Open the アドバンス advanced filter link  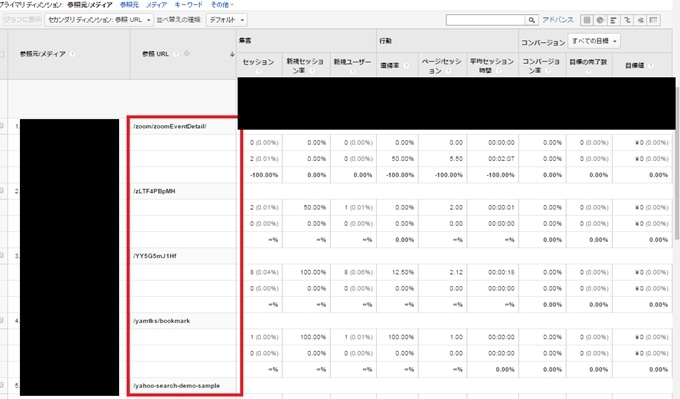pyautogui.click(x=558, y=20)
